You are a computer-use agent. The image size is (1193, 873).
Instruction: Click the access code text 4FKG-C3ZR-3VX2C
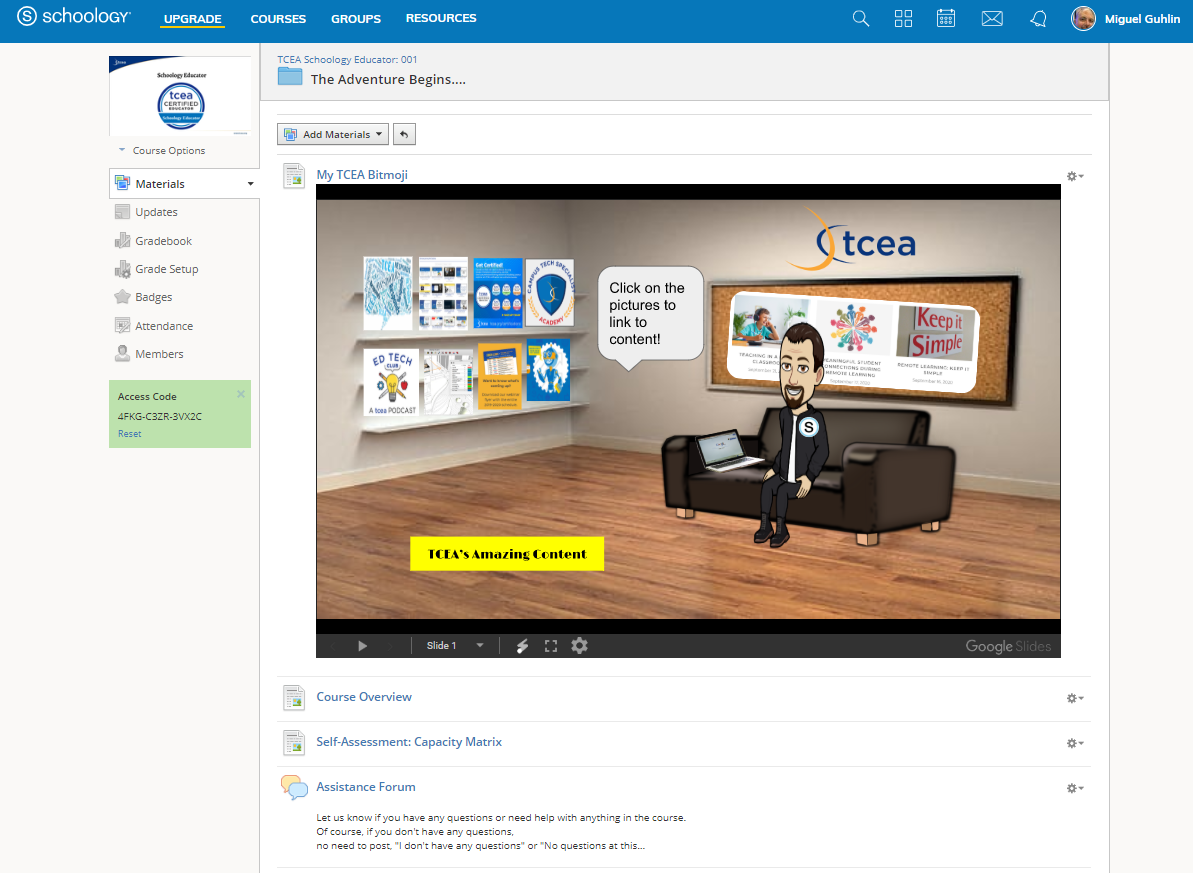(160, 417)
